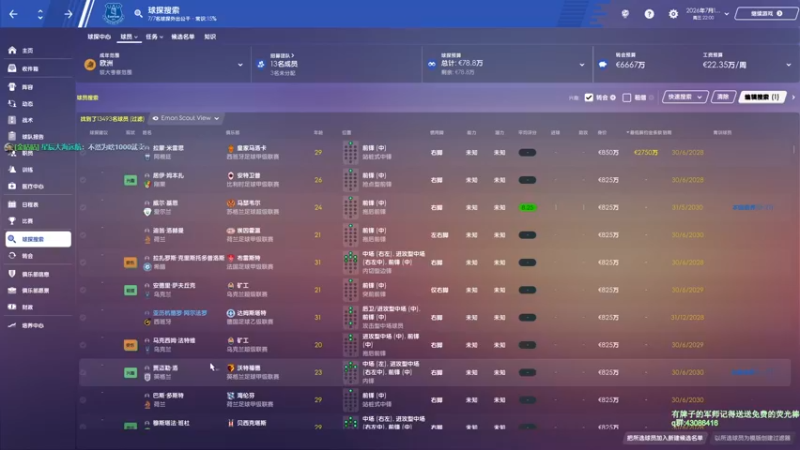Select row checkbox for 贾迈勒·恩 (沃特福德)
This screenshot has width=800, height=450.
click(x=83, y=373)
